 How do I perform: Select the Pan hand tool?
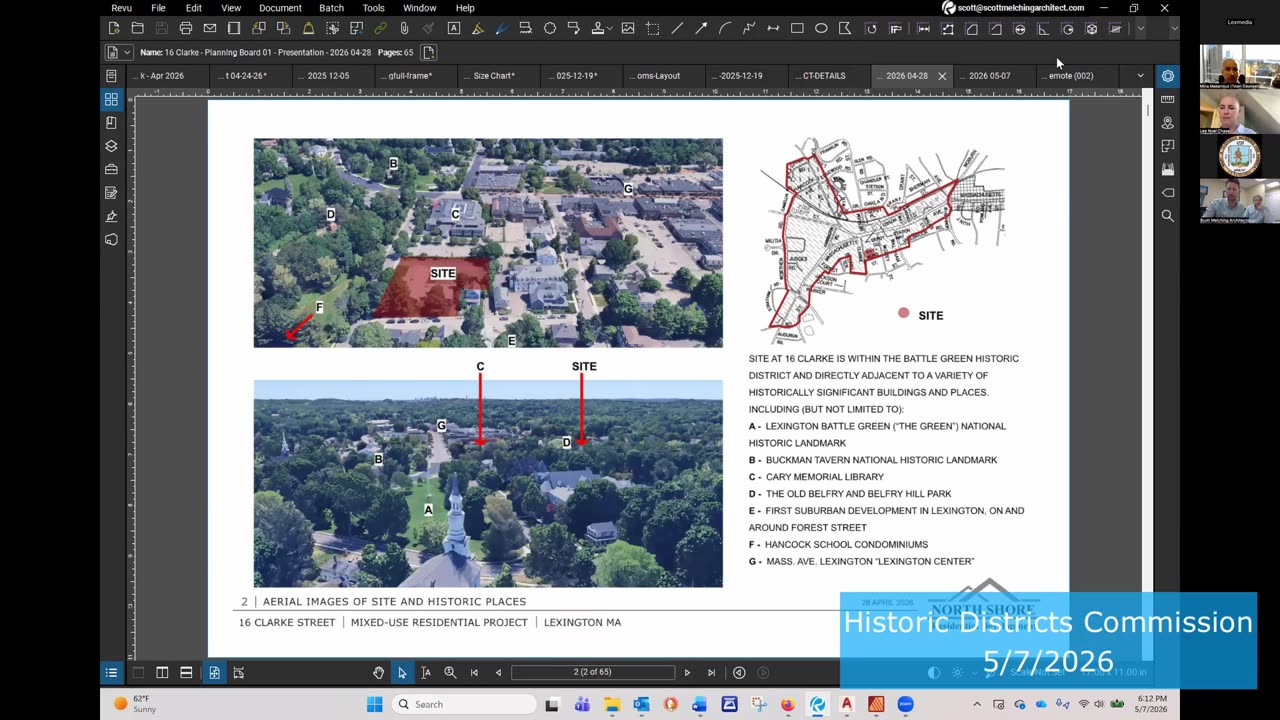point(378,673)
